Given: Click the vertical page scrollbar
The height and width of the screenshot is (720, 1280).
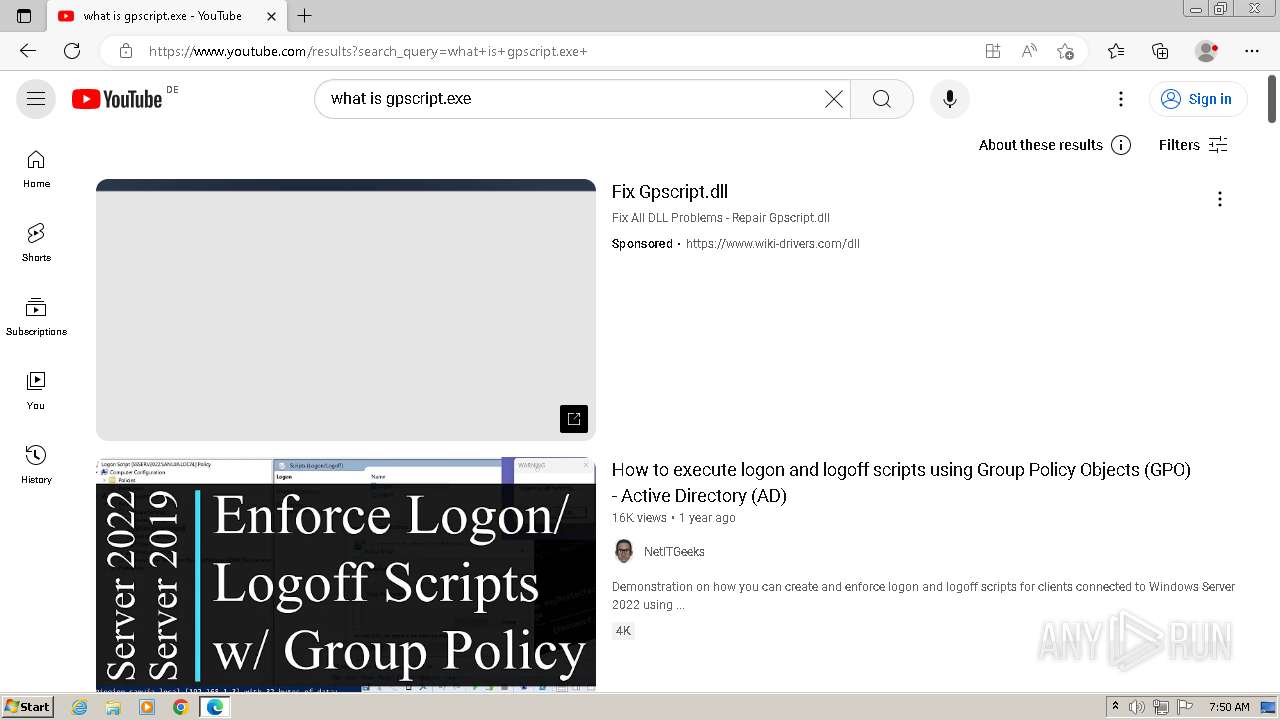Looking at the screenshot, I should click(1272, 100).
